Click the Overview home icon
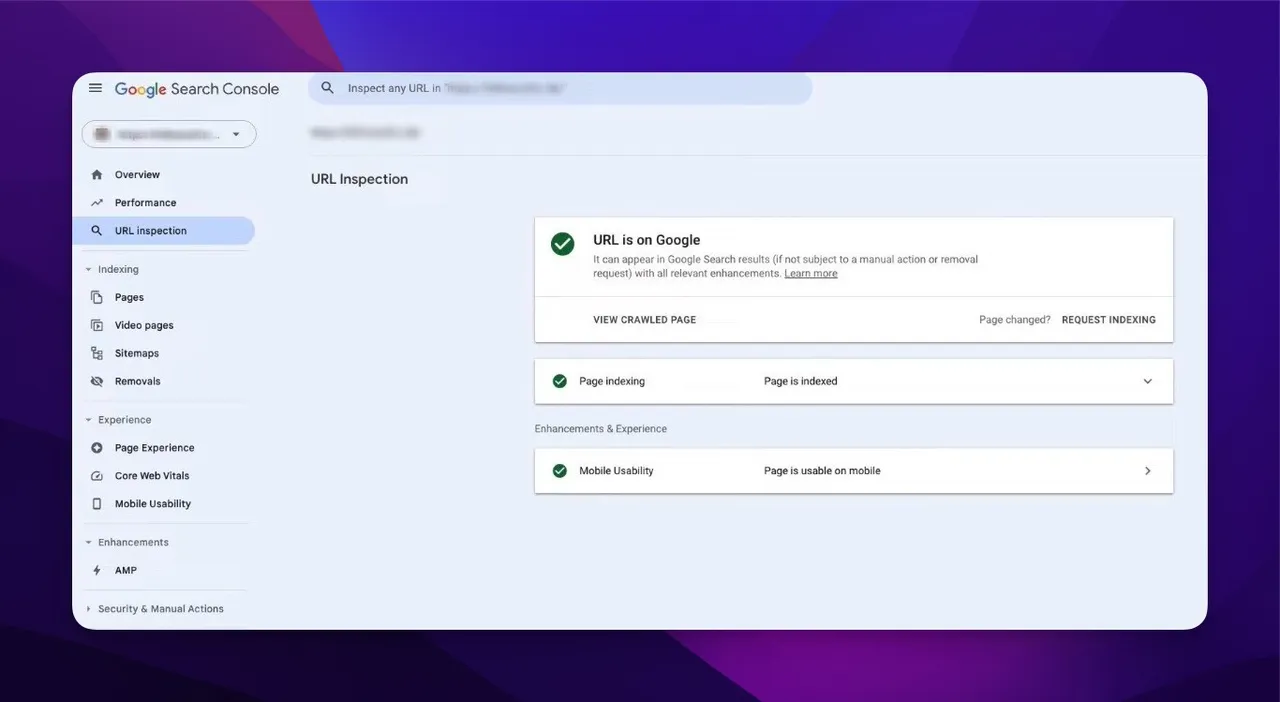 click(x=97, y=175)
